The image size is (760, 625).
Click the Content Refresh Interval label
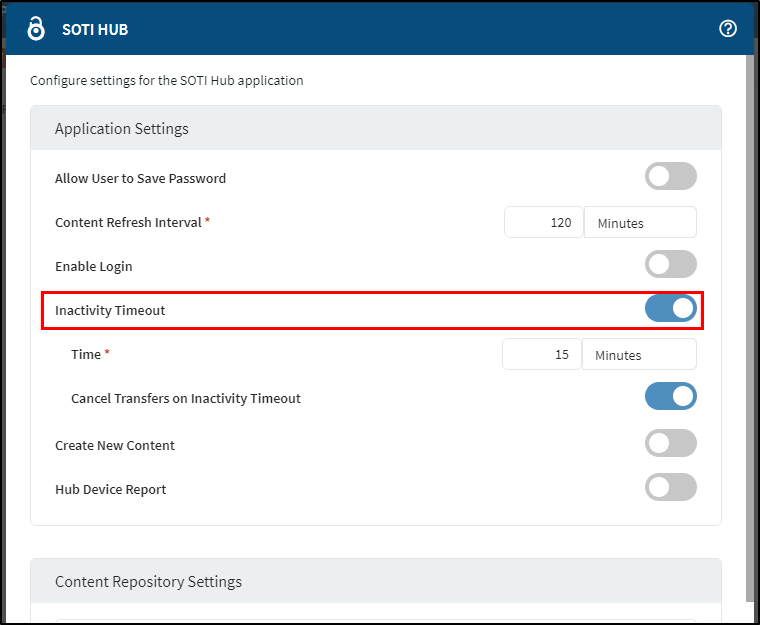[128, 223]
